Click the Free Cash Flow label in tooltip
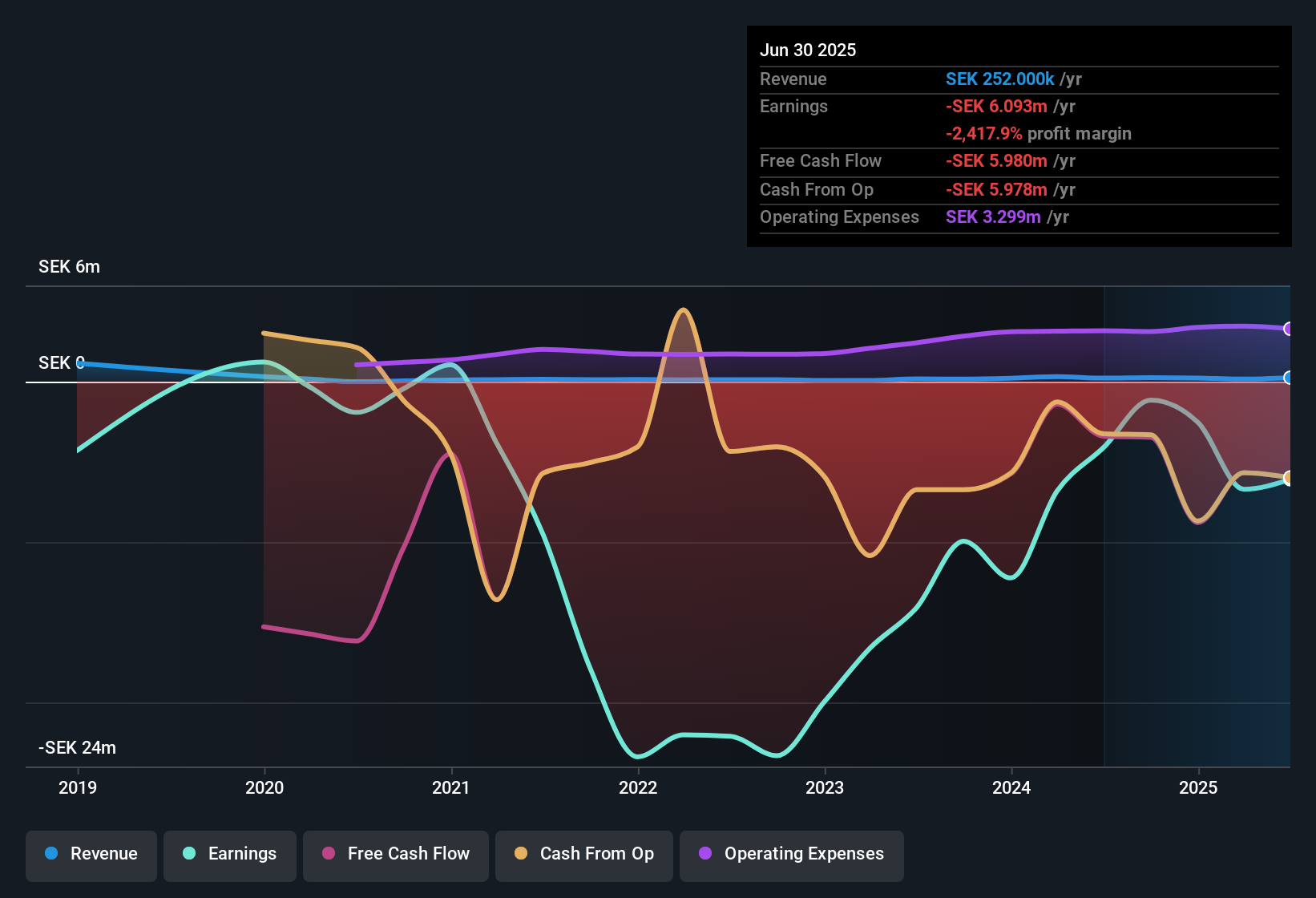 [821, 160]
